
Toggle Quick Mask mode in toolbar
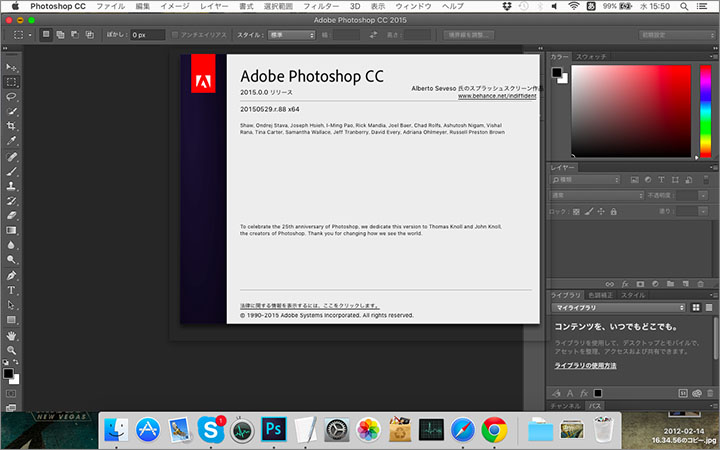tap(11, 394)
